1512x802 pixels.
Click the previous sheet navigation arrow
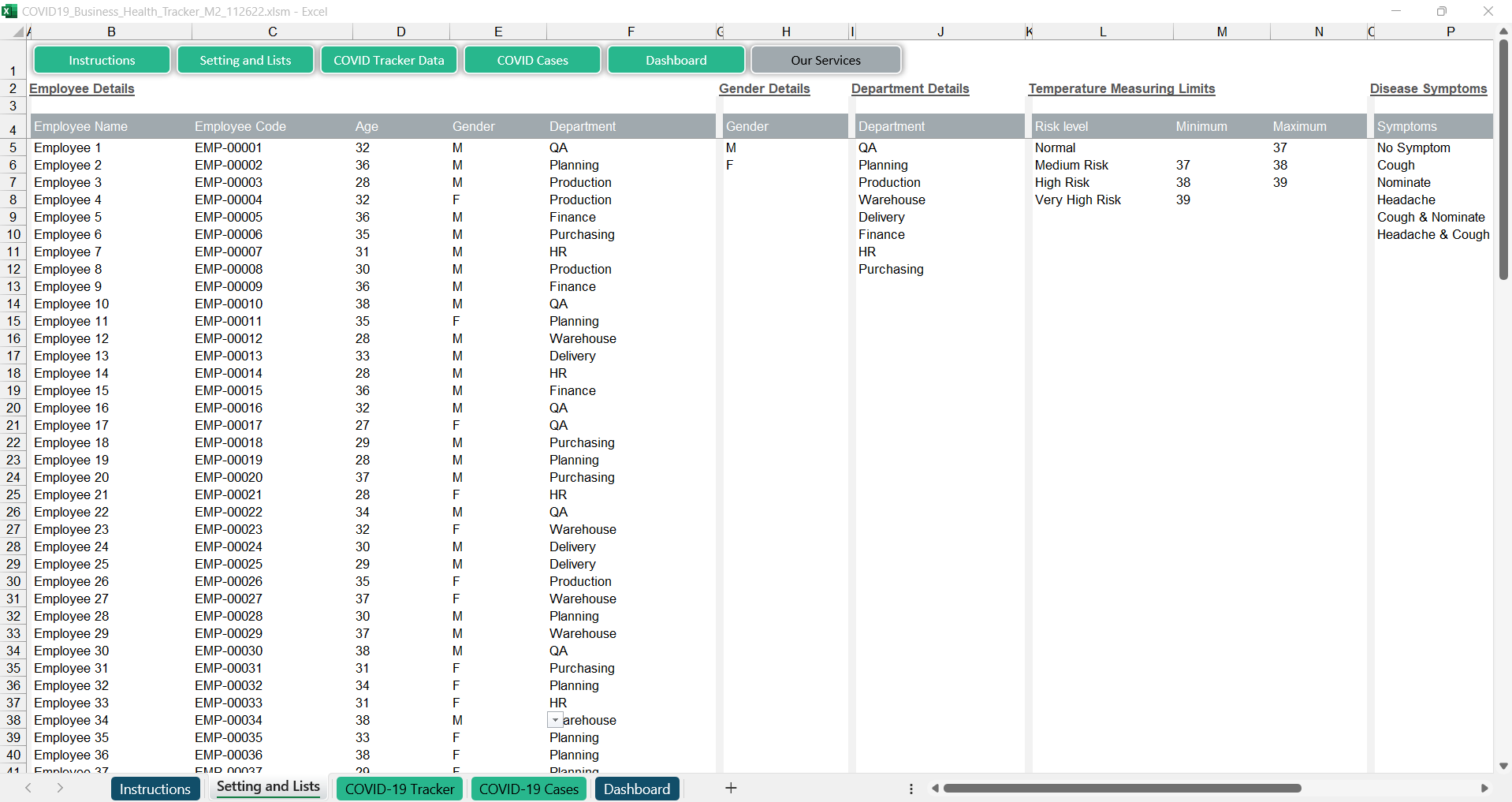point(28,788)
